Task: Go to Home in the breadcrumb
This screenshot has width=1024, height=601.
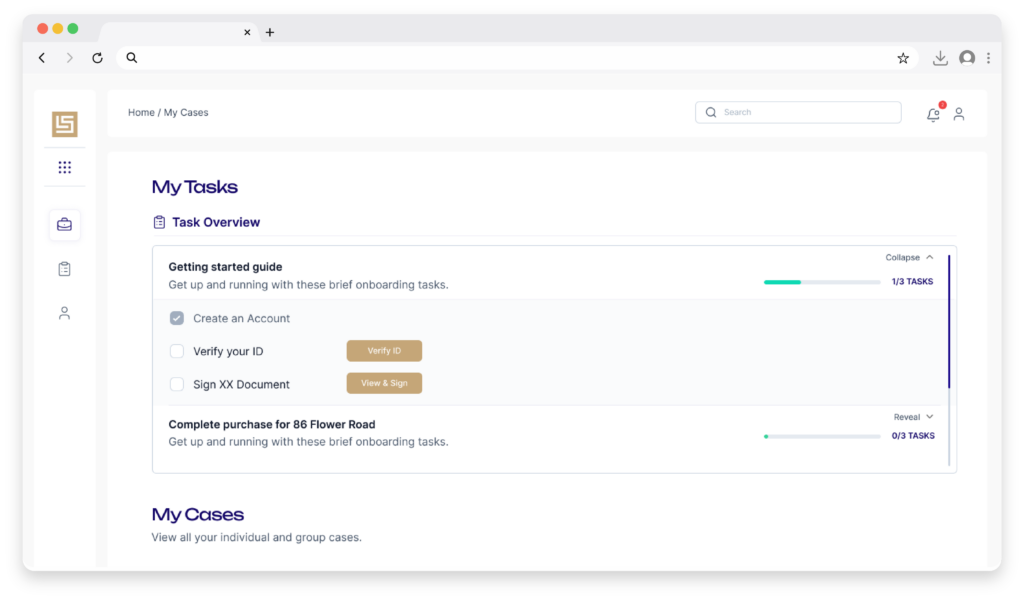Action: click(x=141, y=113)
